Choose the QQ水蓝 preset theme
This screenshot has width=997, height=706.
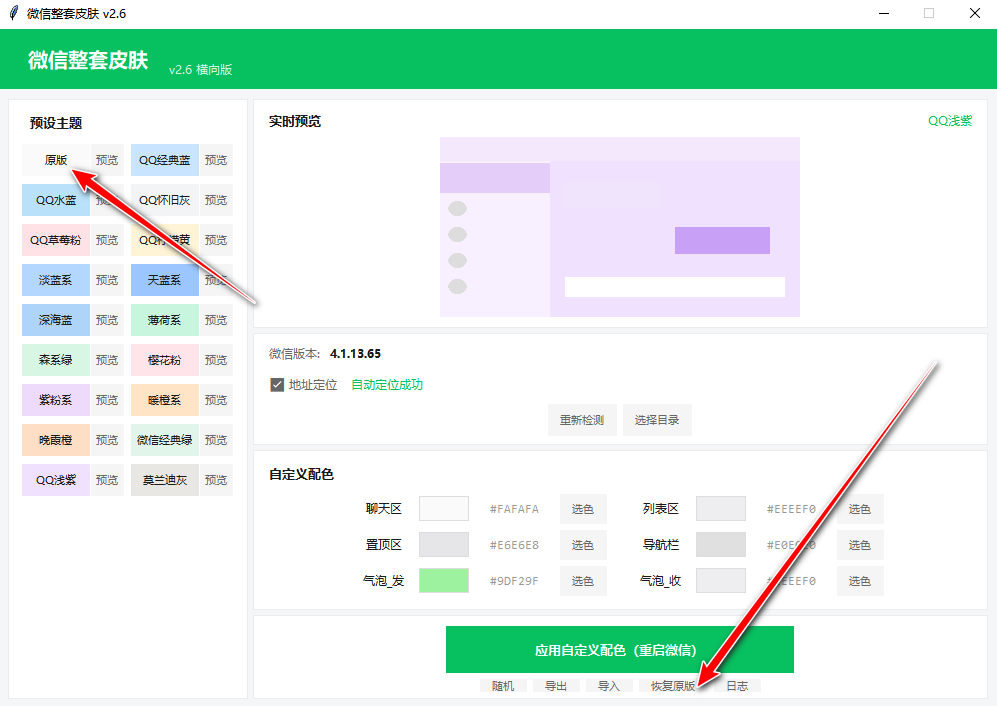(56, 200)
